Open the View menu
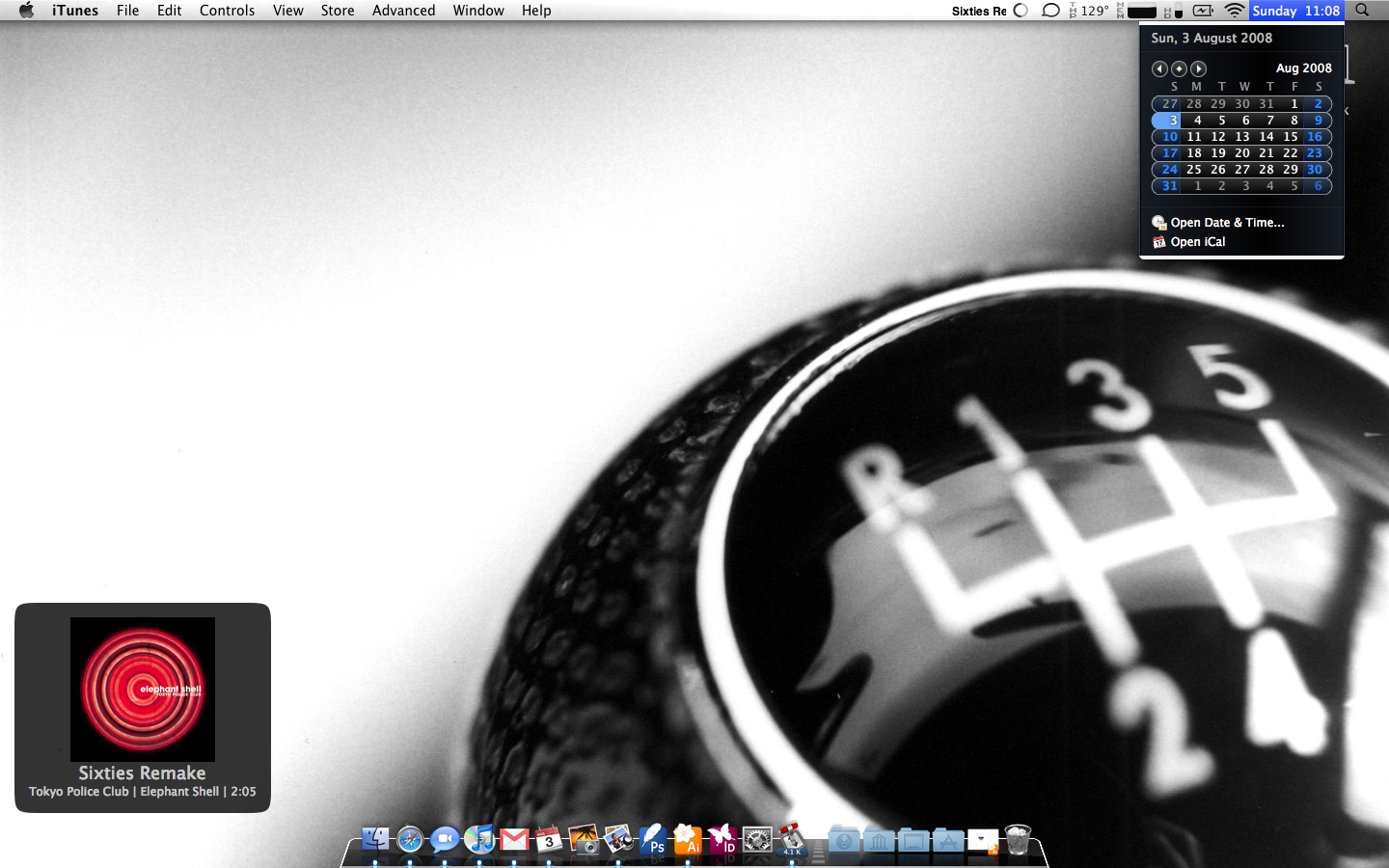This screenshot has width=1389, height=868. point(288,11)
